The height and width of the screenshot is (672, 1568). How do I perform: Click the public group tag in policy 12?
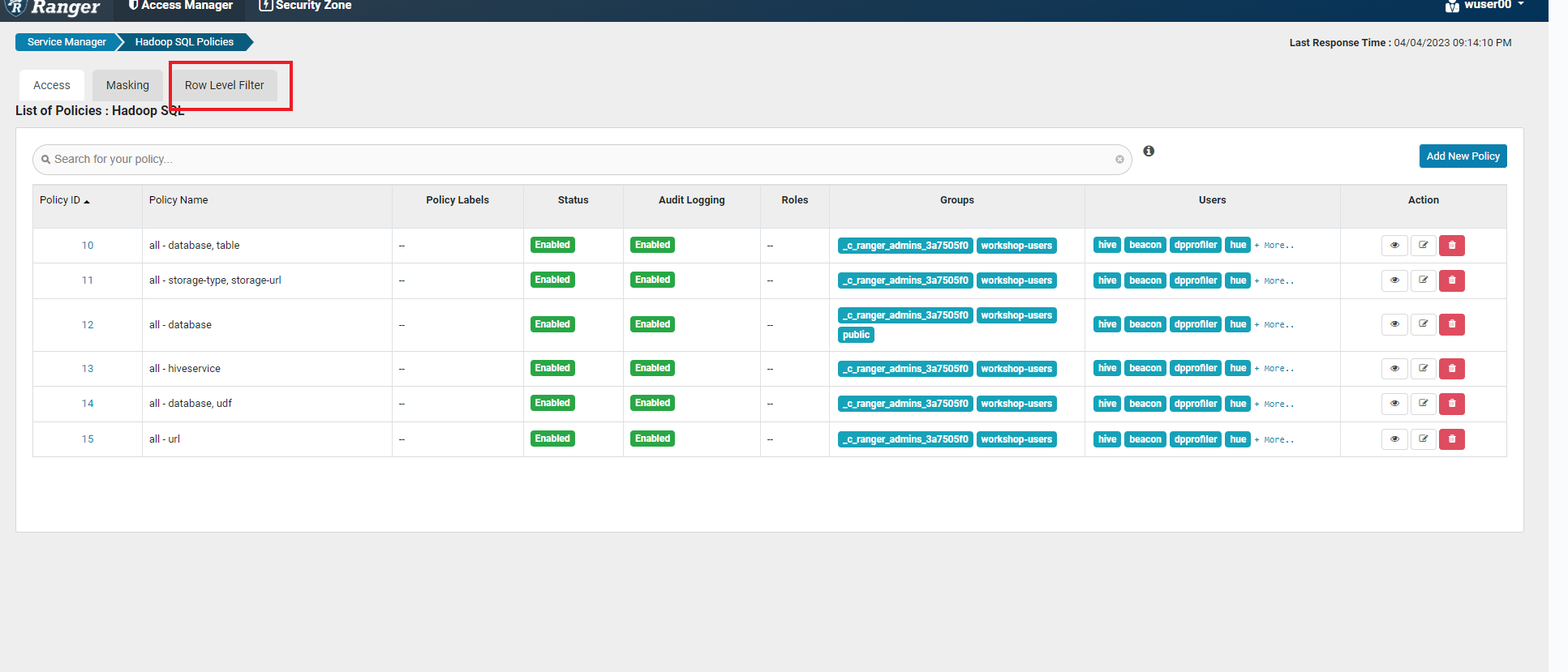click(856, 335)
